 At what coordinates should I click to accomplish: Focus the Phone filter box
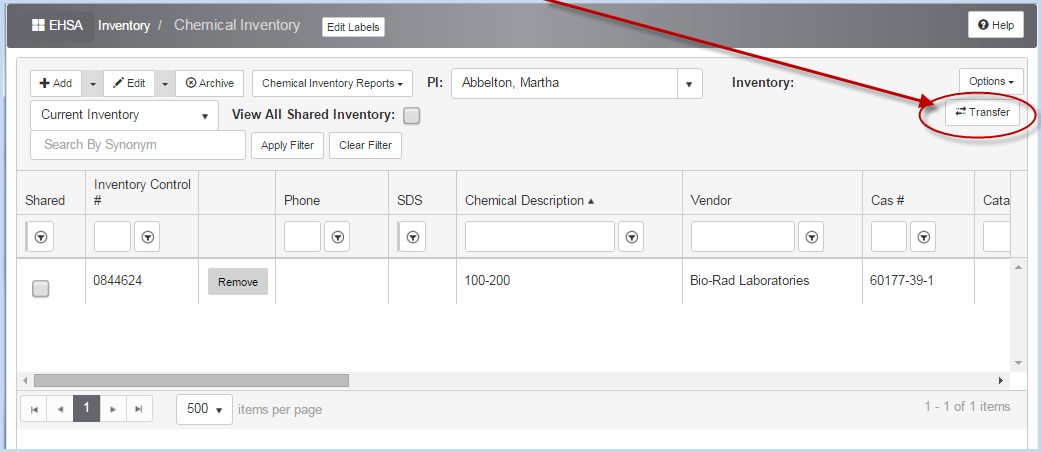click(302, 237)
